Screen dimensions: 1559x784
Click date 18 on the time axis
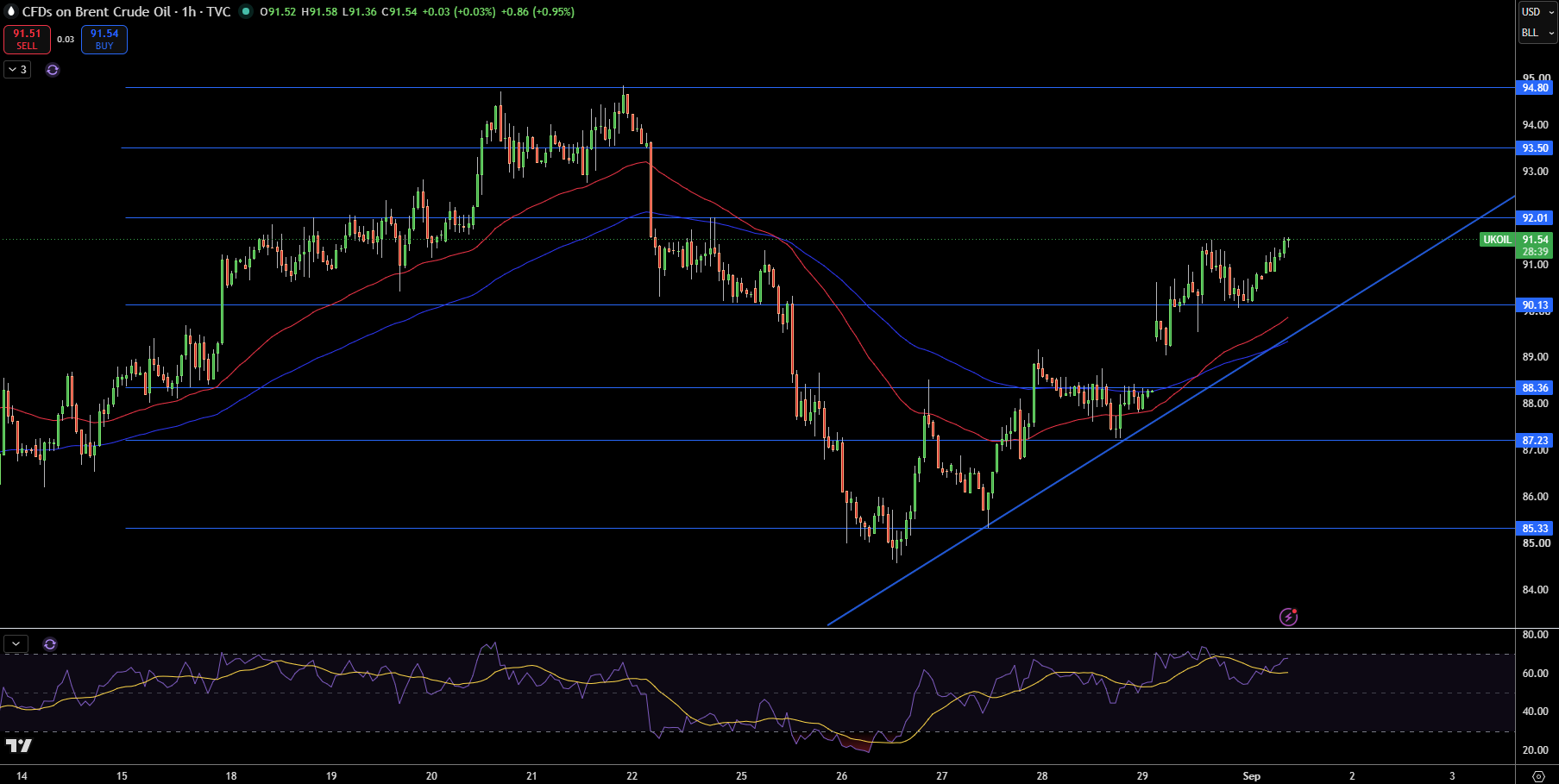click(231, 776)
